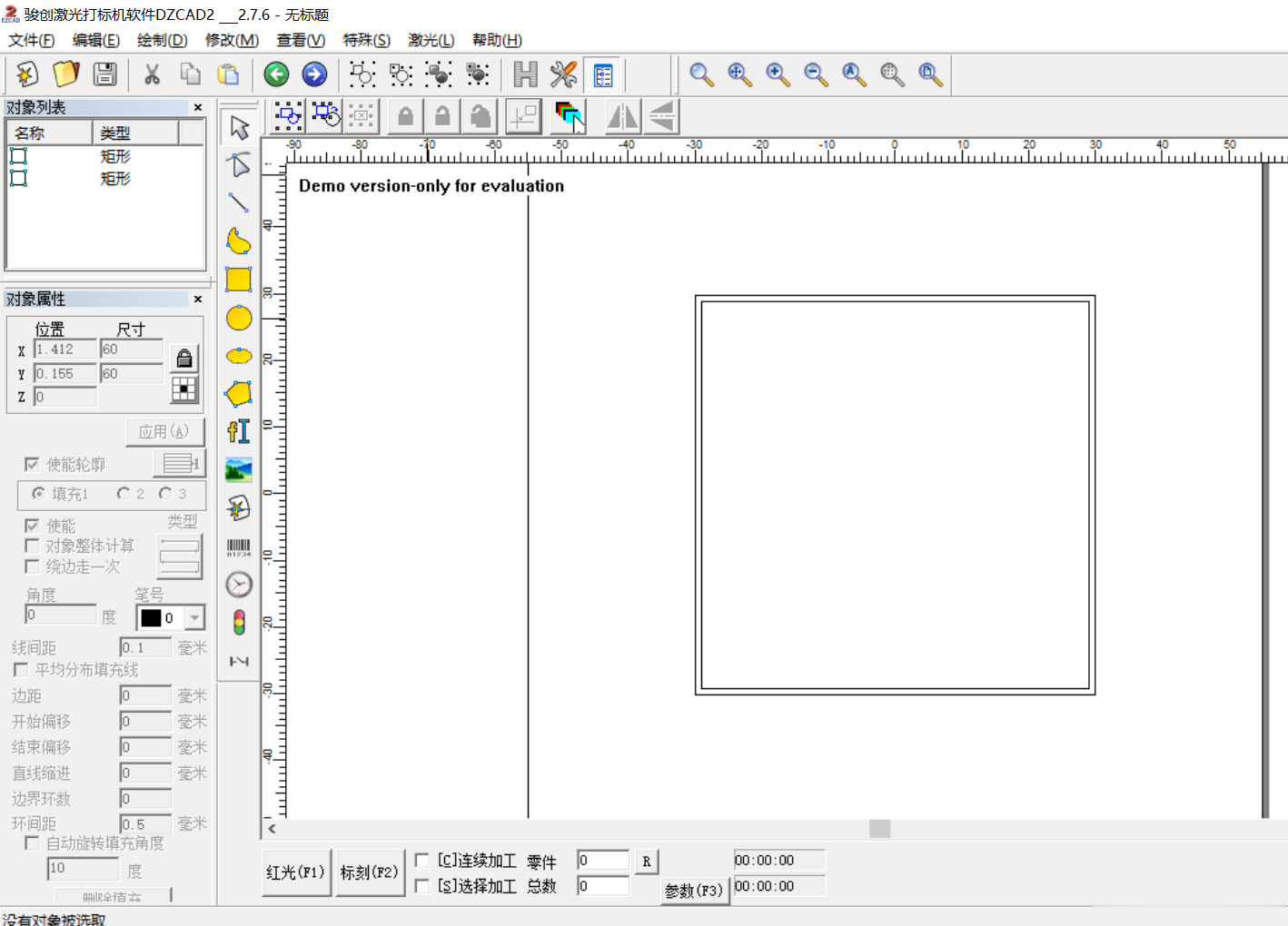Open the 查看(V) menu
Image resolution: width=1288 pixels, height=926 pixels.
click(301, 40)
